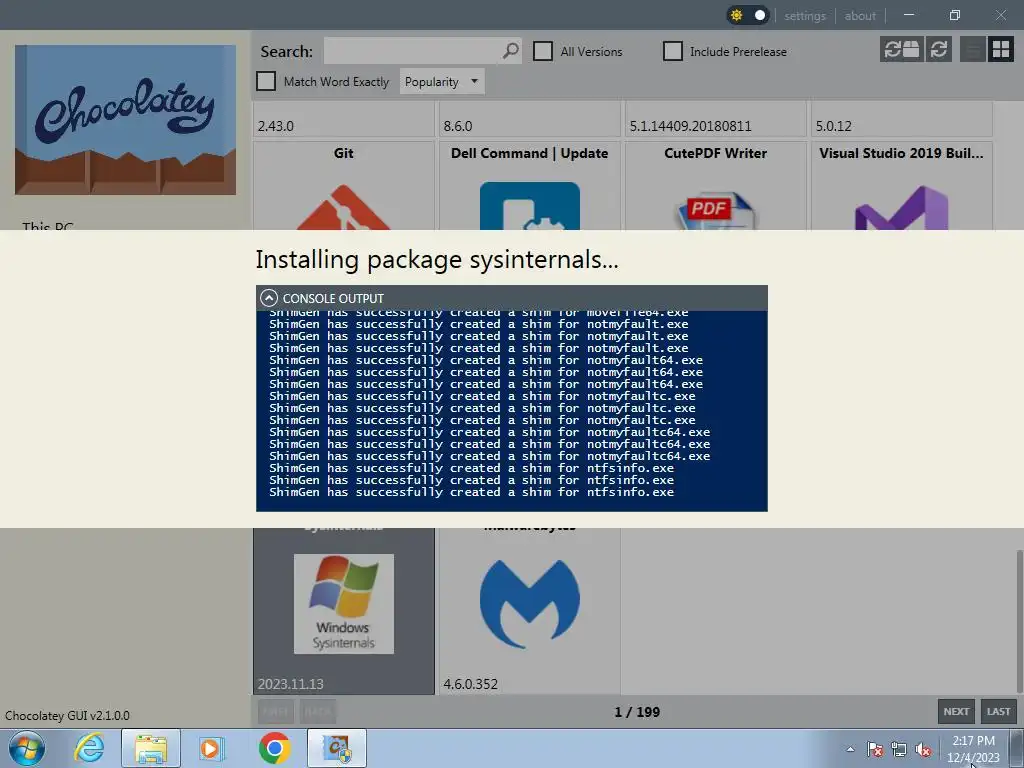Open the about page
The height and width of the screenshot is (768, 1024).
[x=859, y=16]
